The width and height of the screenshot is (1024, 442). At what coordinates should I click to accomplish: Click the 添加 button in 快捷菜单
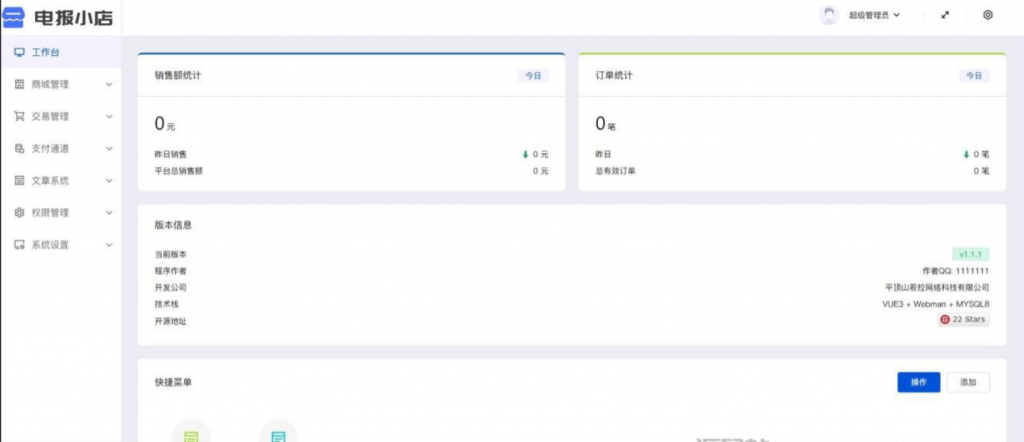coord(968,382)
